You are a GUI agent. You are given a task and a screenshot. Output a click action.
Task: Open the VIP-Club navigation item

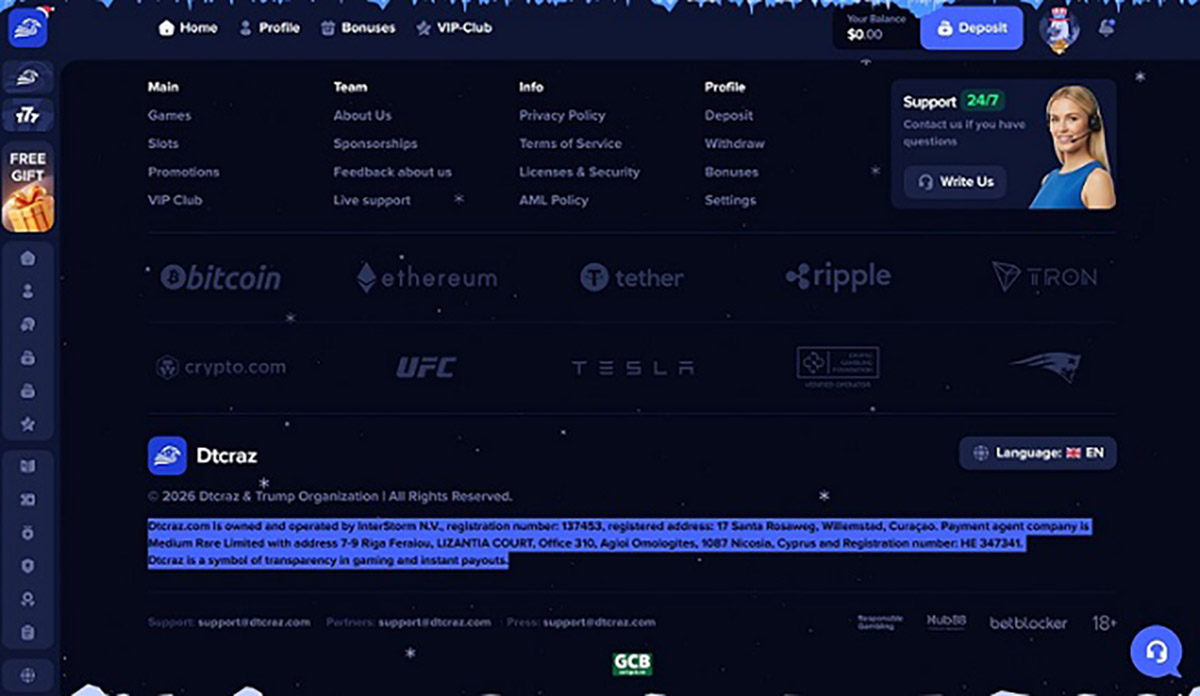point(454,28)
